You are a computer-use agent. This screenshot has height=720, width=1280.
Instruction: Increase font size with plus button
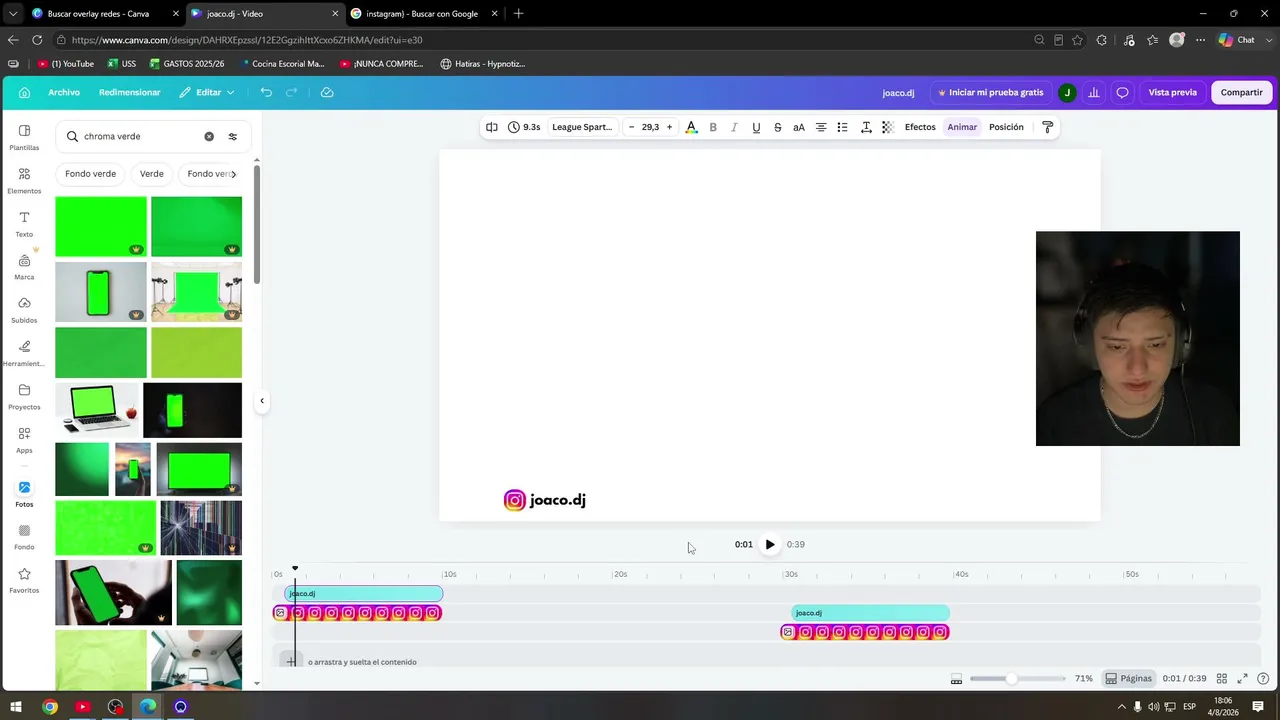coord(669,127)
